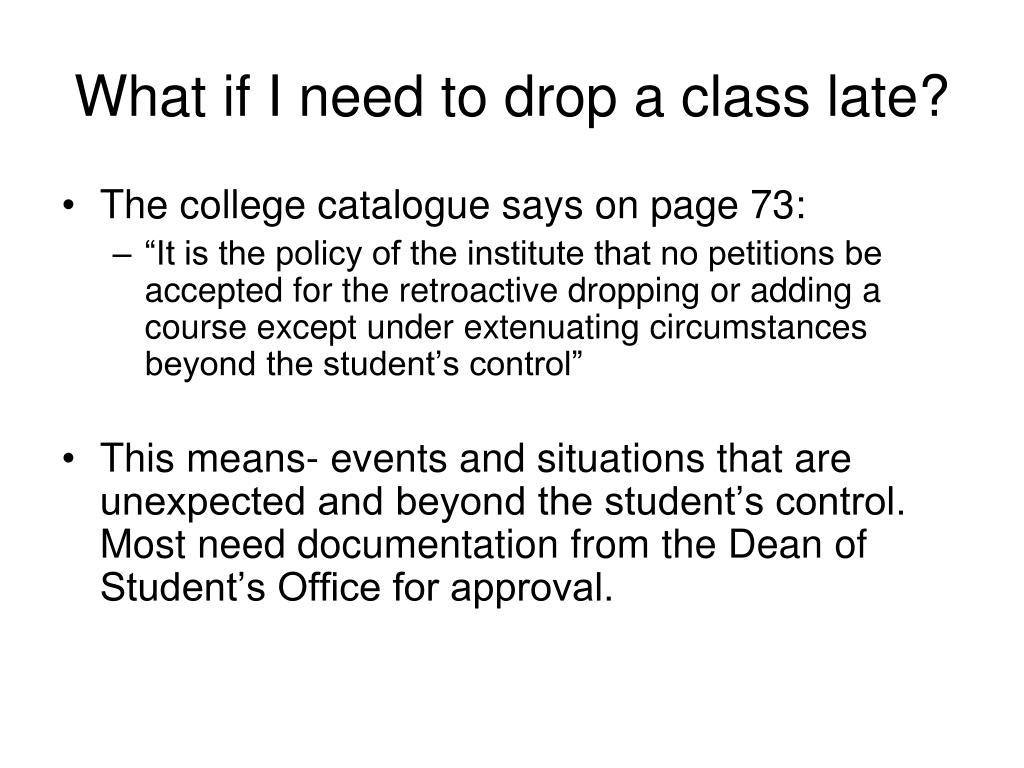
Task: Click the quoted policy sub-bullet text
Action: [513, 309]
